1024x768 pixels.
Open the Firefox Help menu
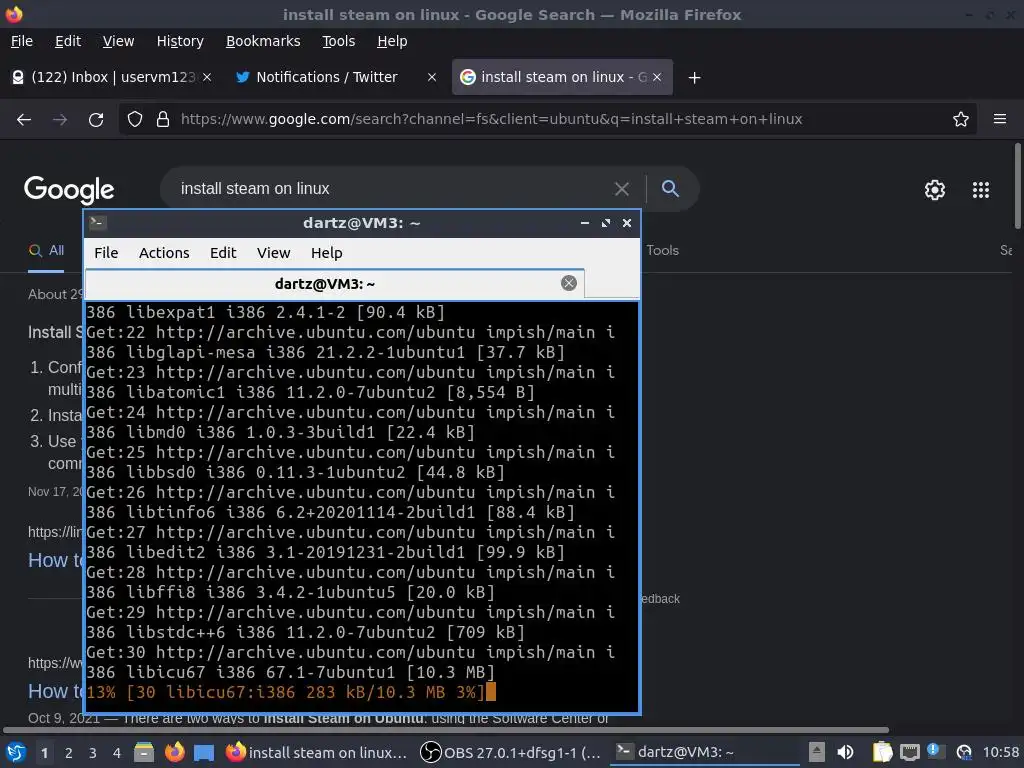coord(392,41)
